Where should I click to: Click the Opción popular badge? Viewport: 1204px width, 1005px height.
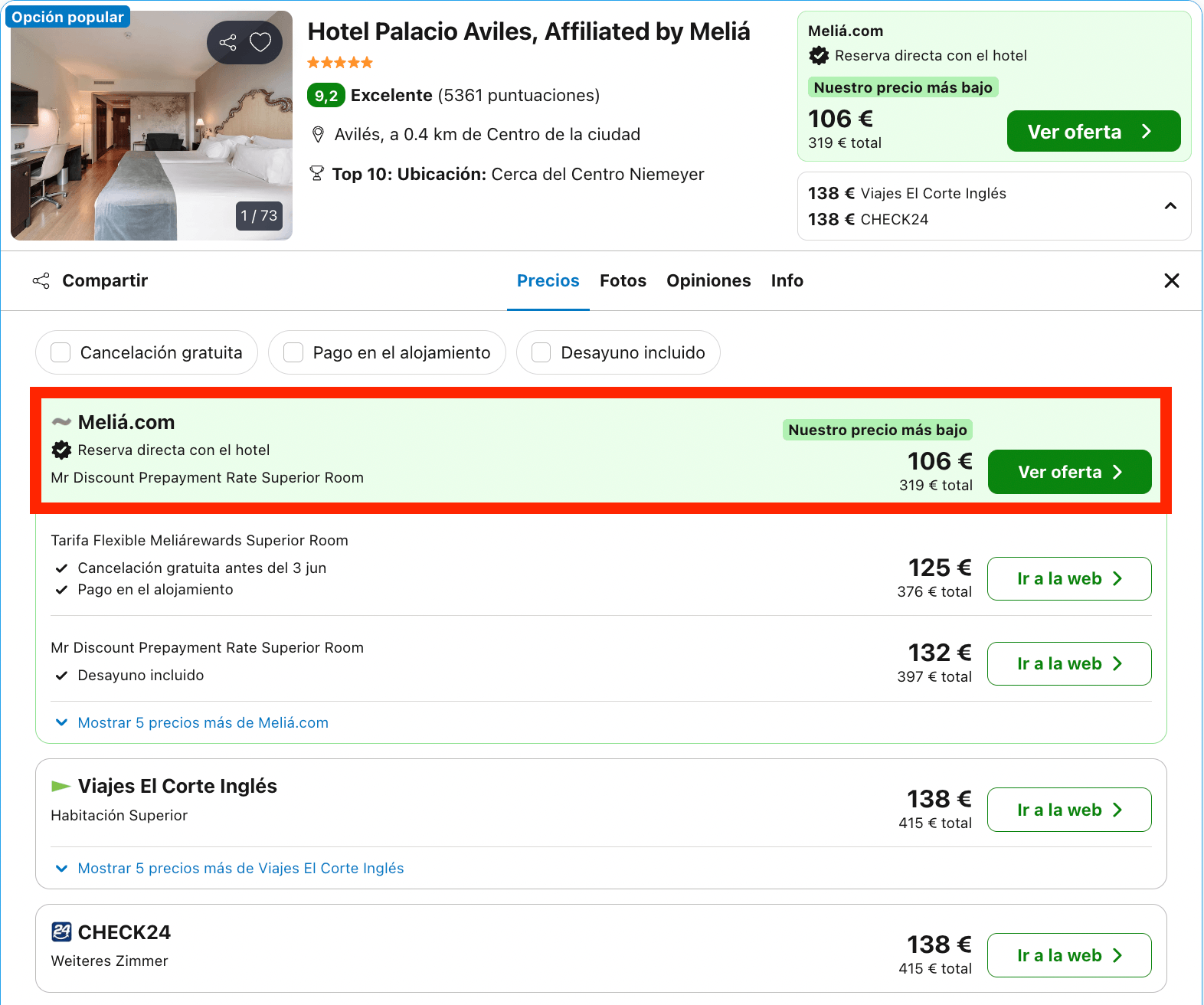tap(67, 17)
